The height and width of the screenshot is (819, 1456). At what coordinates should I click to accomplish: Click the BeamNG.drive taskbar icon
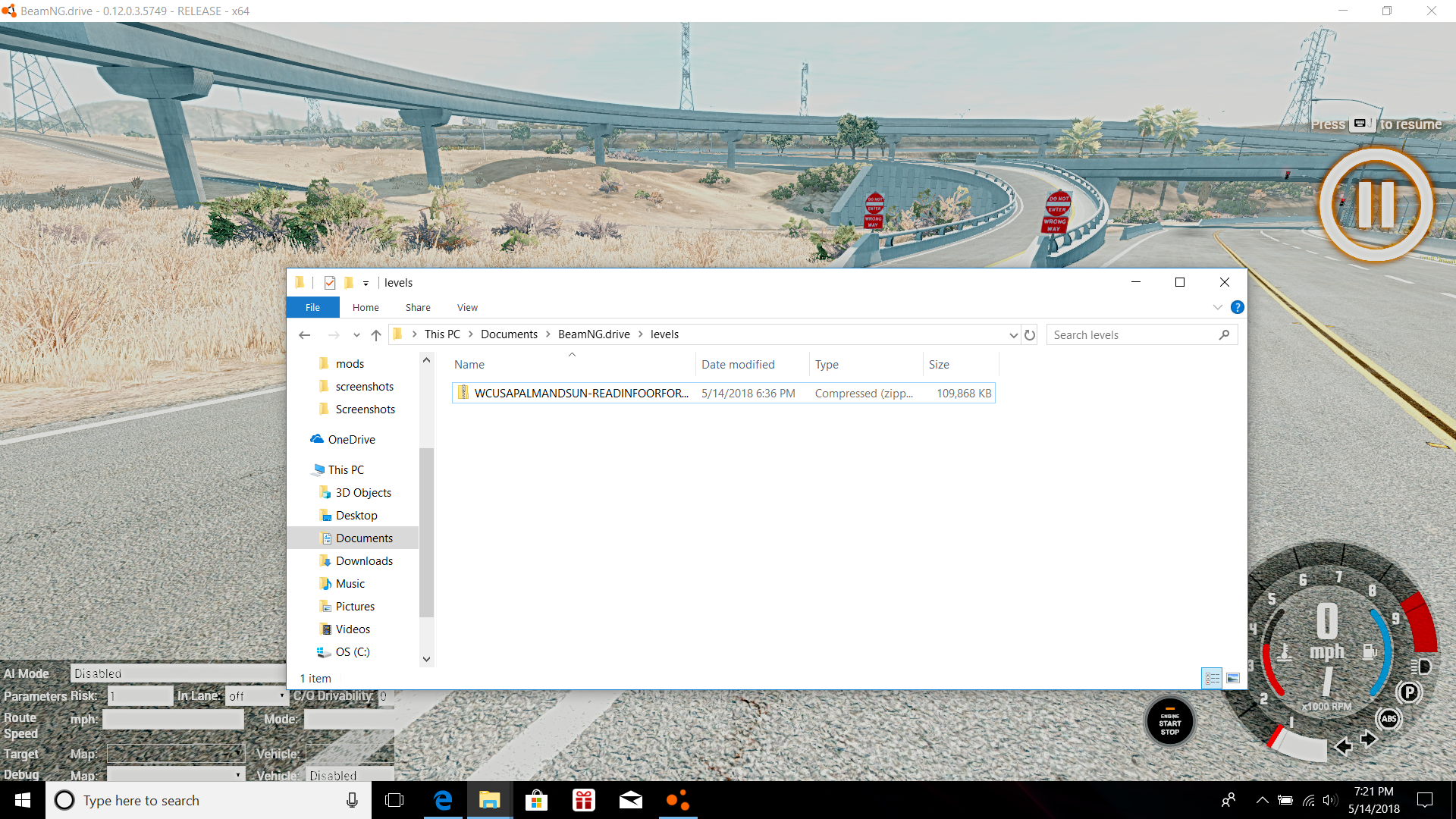pyautogui.click(x=677, y=800)
